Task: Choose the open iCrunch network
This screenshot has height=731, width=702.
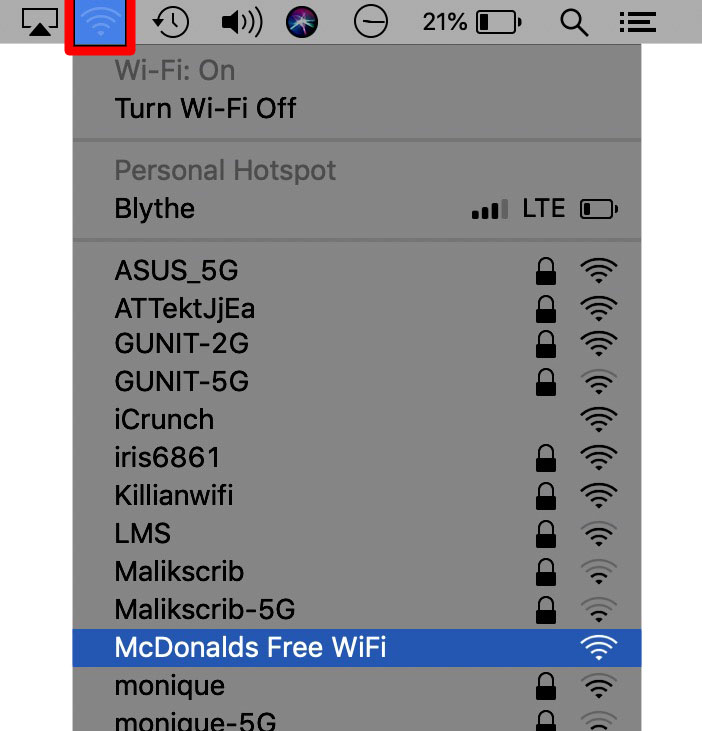Action: (x=357, y=419)
